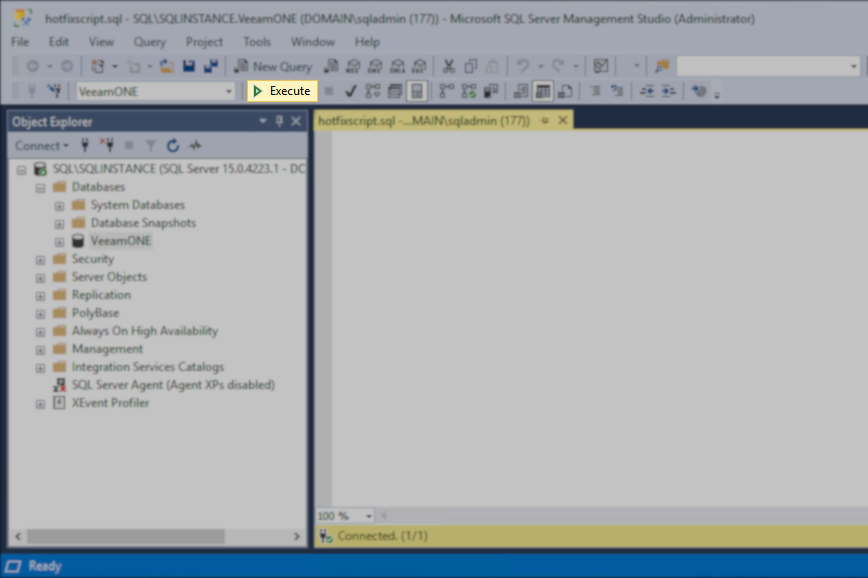Click the Database Engine Query icon
Image resolution: width=868 pixels, height=578 pixels.
click(331, 66)
